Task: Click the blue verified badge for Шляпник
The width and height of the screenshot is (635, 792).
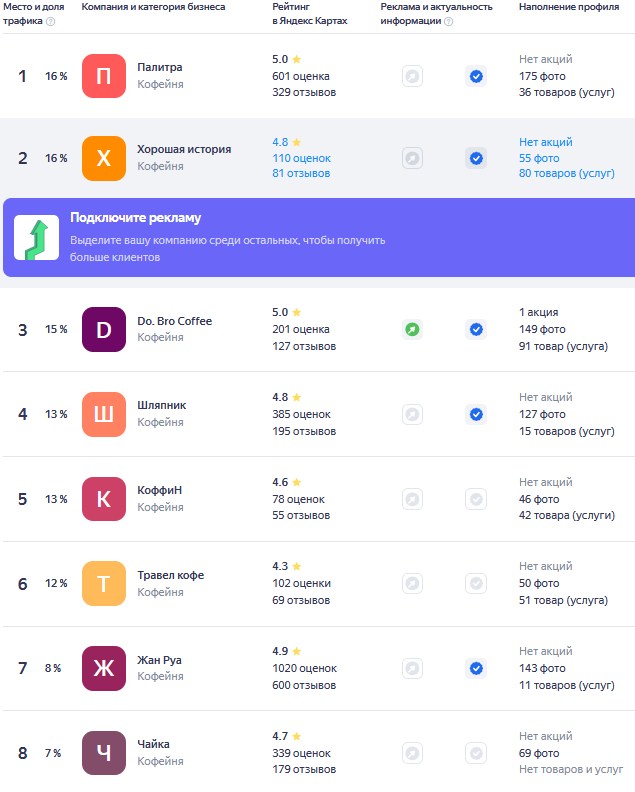Action: [x=476, y=414]
